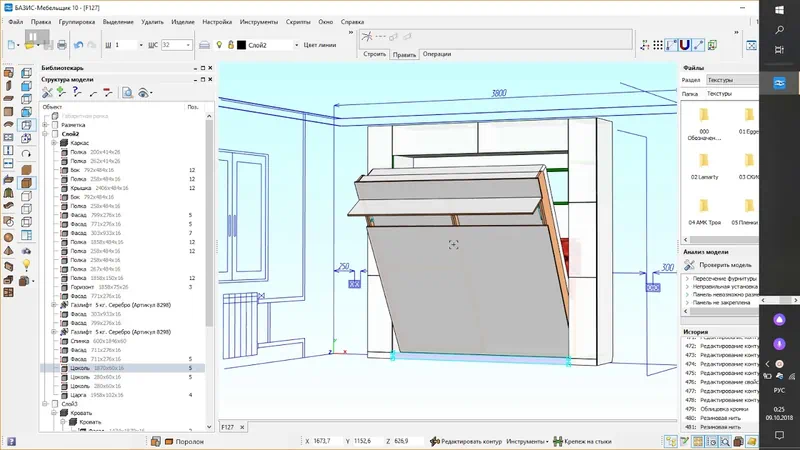Viewport: 800px width, 450px height.
Task: Click the magnet snap icon
Action: [x=686, y=45]
